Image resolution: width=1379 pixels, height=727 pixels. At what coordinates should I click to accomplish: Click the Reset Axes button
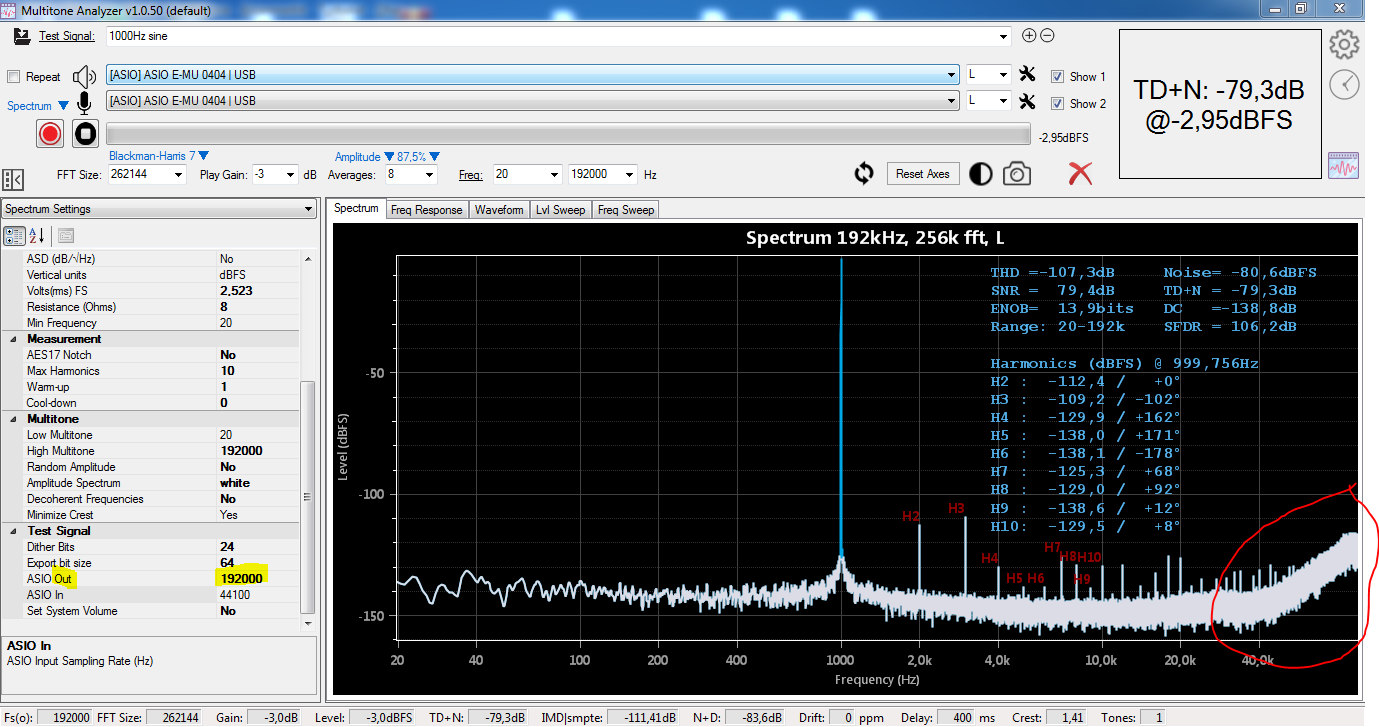click(923, 174)
